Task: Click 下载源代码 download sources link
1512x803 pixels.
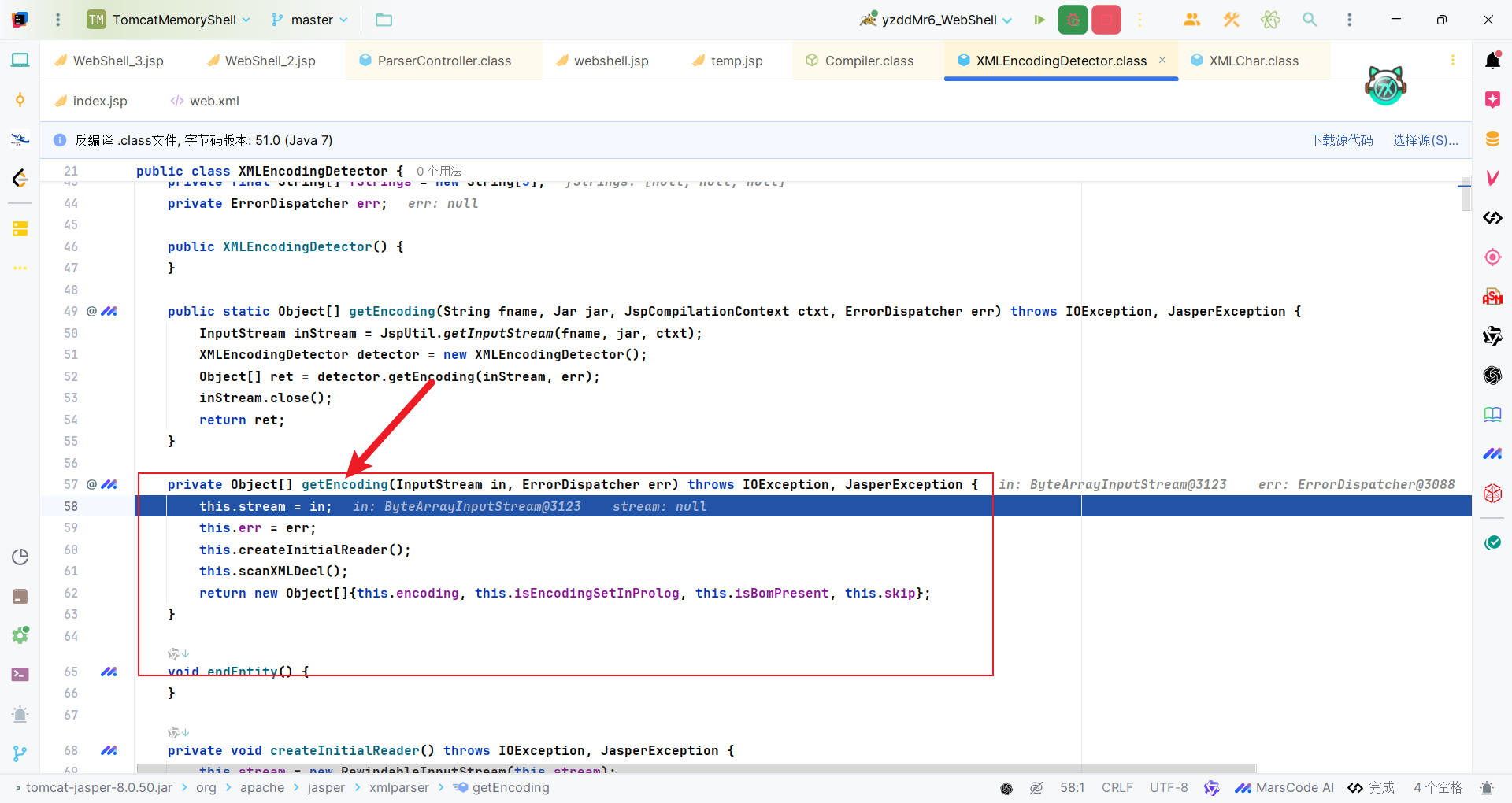Action: click(x=1341, y=140)
